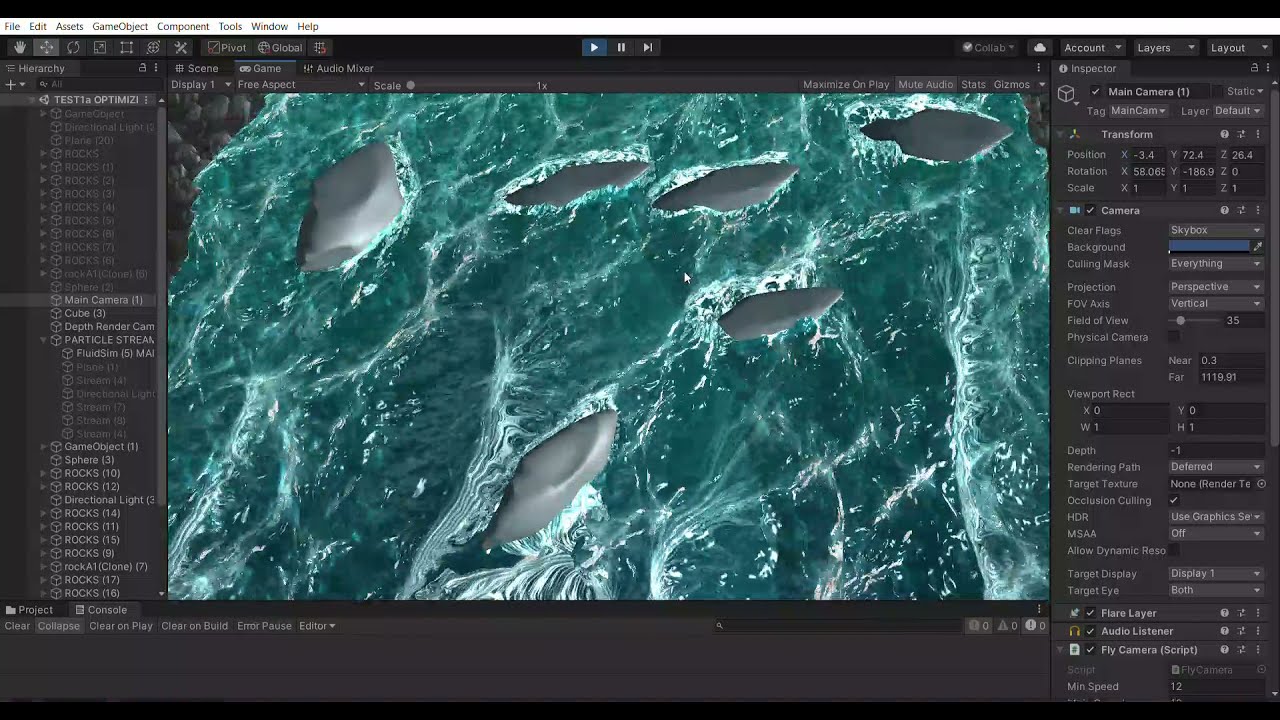The height and width of the screenshot is (720, 1280).
Task: Collapse PARTICLE STREAM hierarchy item
Action: coord(44,340)
